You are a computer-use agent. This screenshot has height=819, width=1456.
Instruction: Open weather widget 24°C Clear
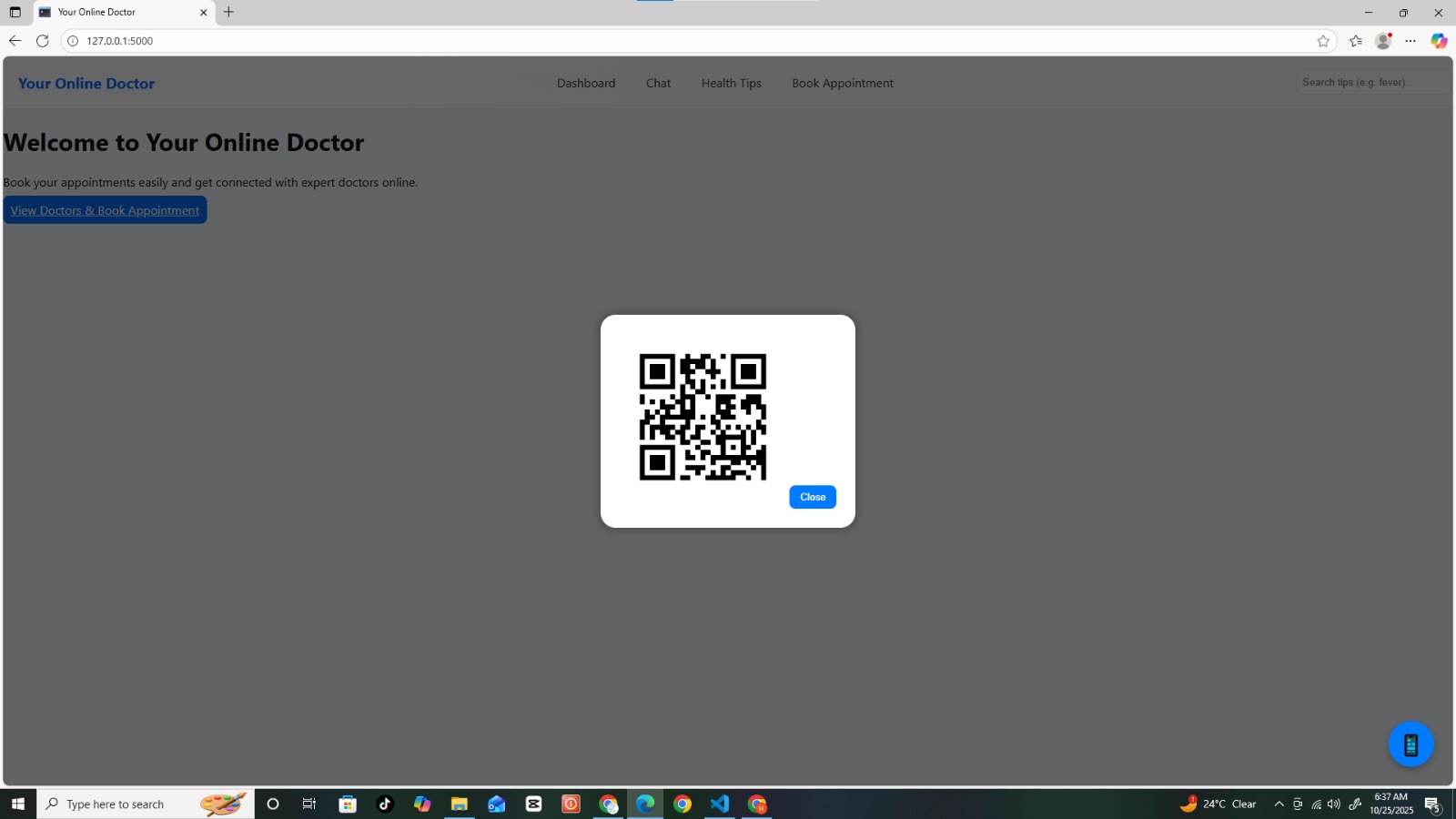(1218, 804)
